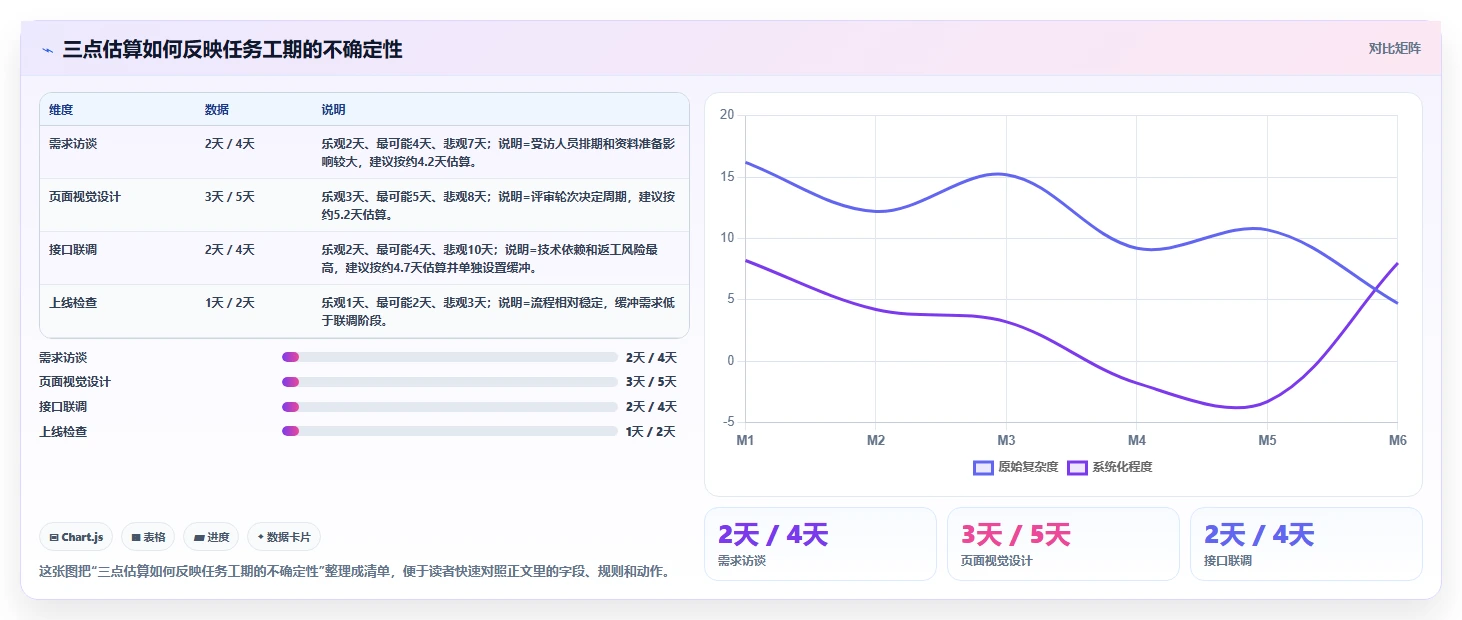Click the lightning icon beside the title
This screenshot has height=620, width=1462.
[x=47, y=50]
